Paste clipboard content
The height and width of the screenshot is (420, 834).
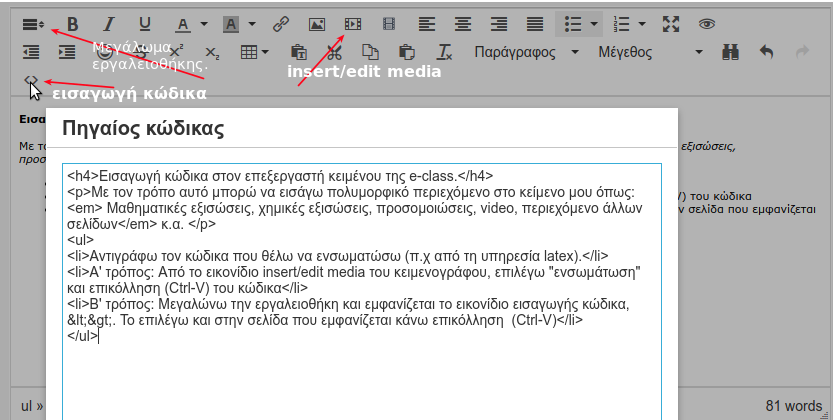pyautogui.click(x=406, y=52)
